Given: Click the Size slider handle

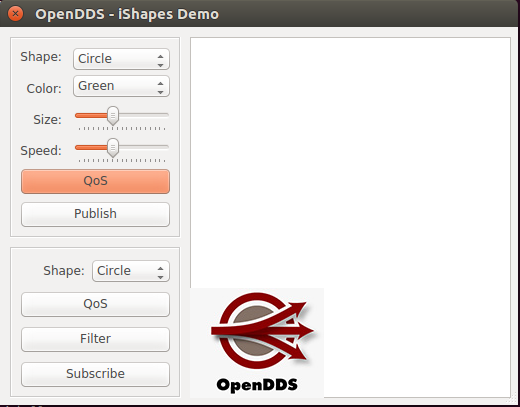Looking at the screenshot, I should [x=113, y=116].
